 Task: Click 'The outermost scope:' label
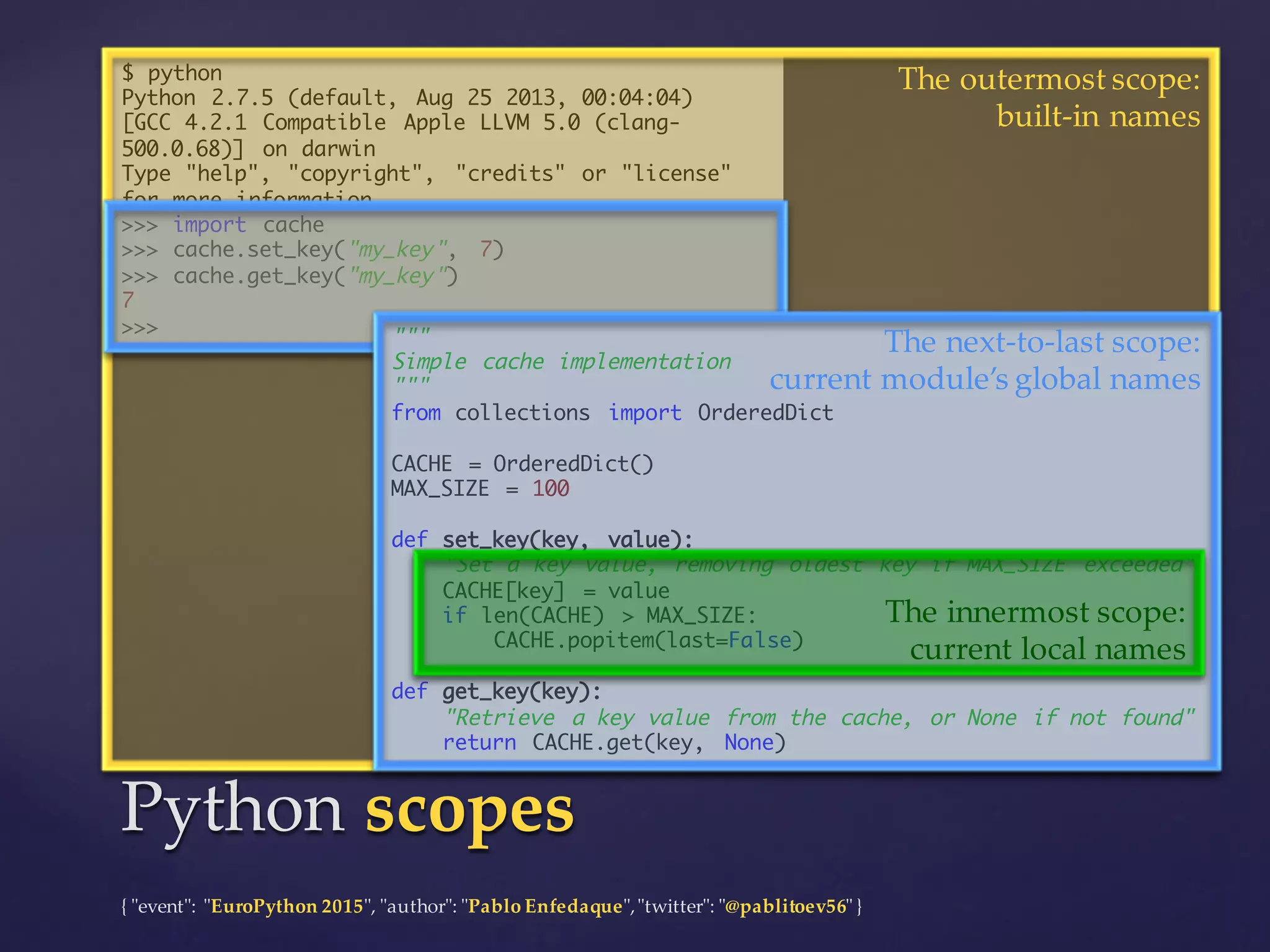click(x=1049, y=79)
